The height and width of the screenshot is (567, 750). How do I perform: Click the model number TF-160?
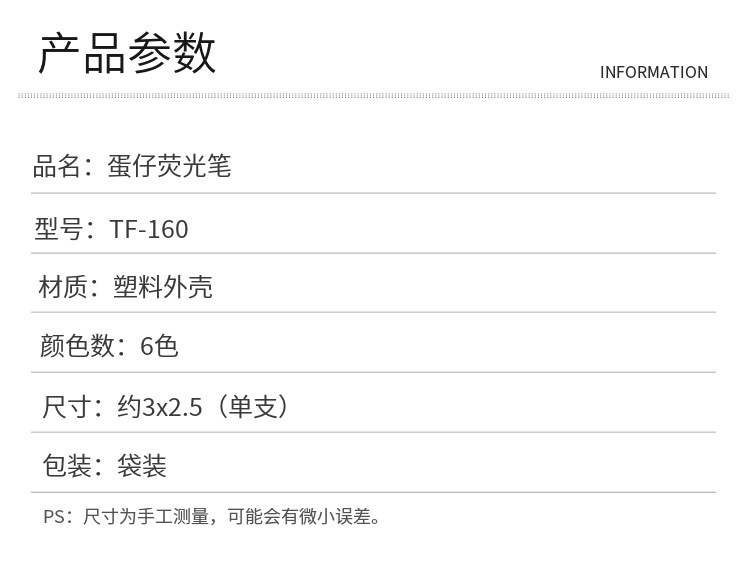149,229
